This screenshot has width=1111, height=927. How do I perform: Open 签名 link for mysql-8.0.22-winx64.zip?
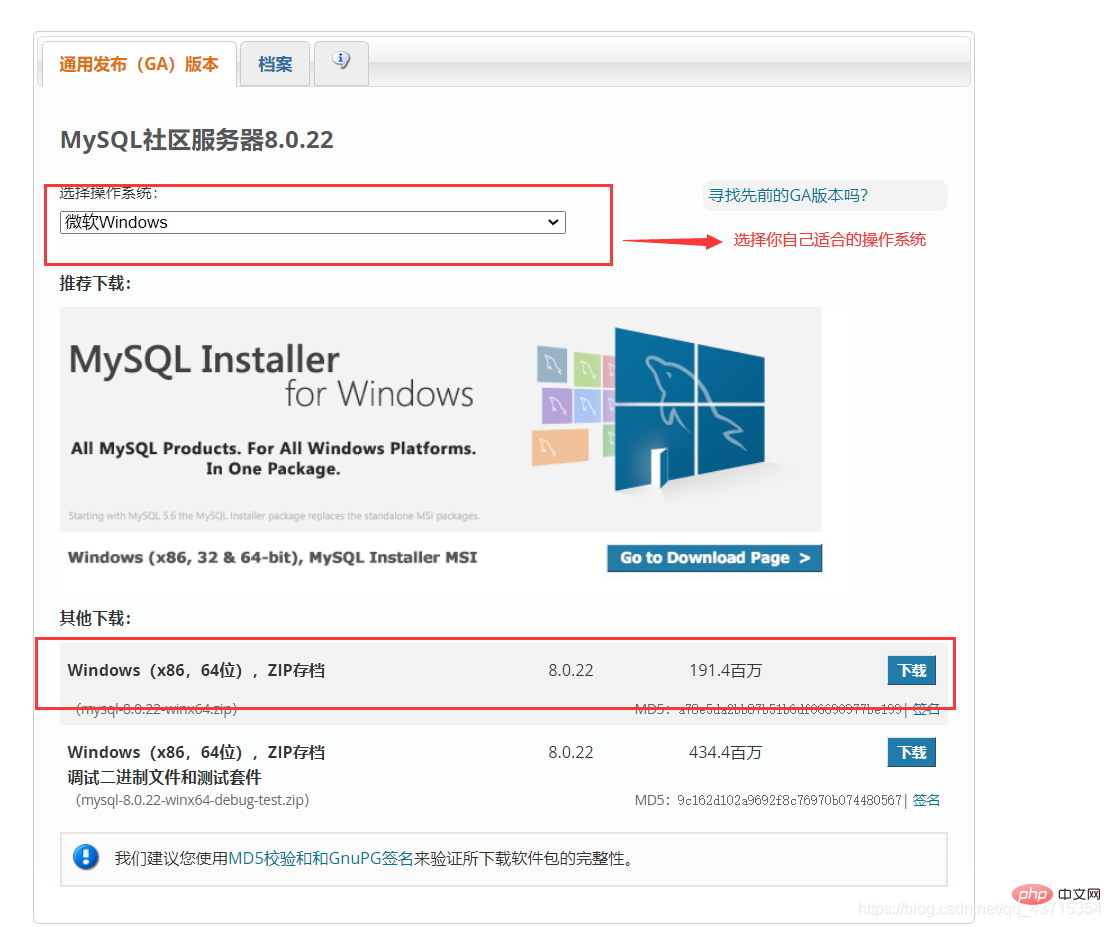(925, 709)
